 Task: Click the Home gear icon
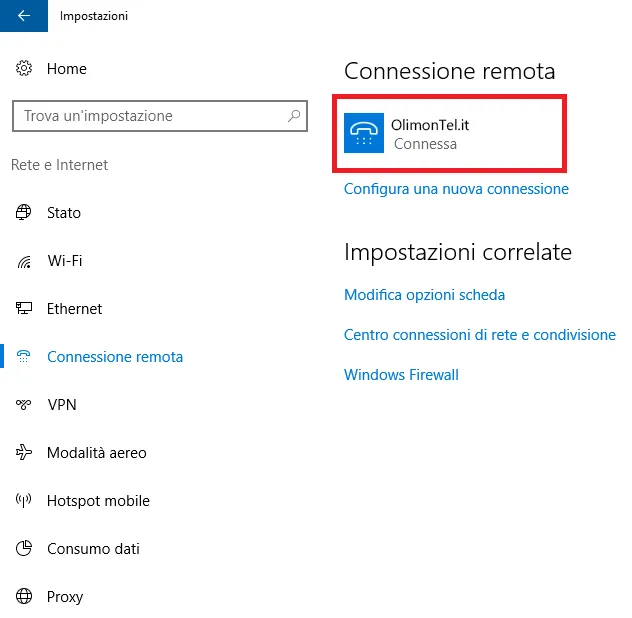coord(24,69)
